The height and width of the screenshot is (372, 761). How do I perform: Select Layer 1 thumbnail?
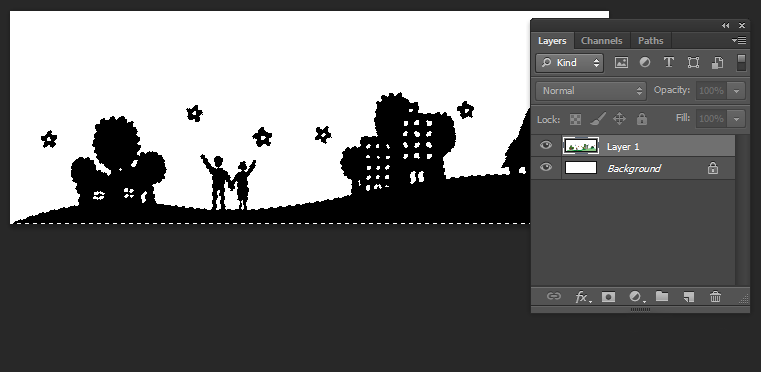click(581, 146)
